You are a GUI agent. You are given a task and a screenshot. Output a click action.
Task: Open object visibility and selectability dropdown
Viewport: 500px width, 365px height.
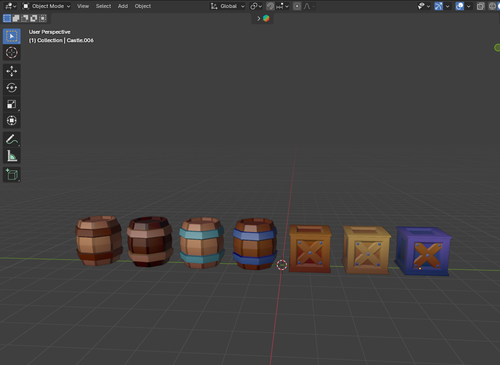424,6
